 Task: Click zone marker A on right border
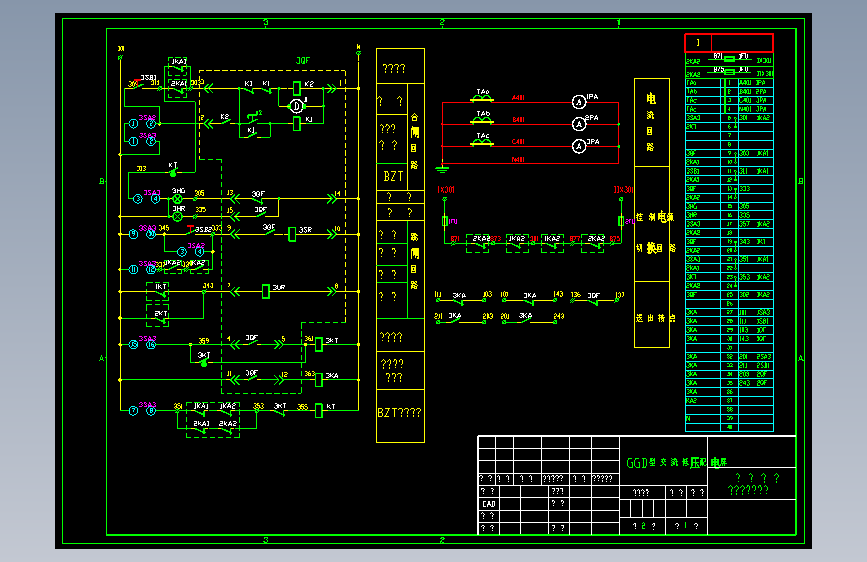click(x=801, y=358)
